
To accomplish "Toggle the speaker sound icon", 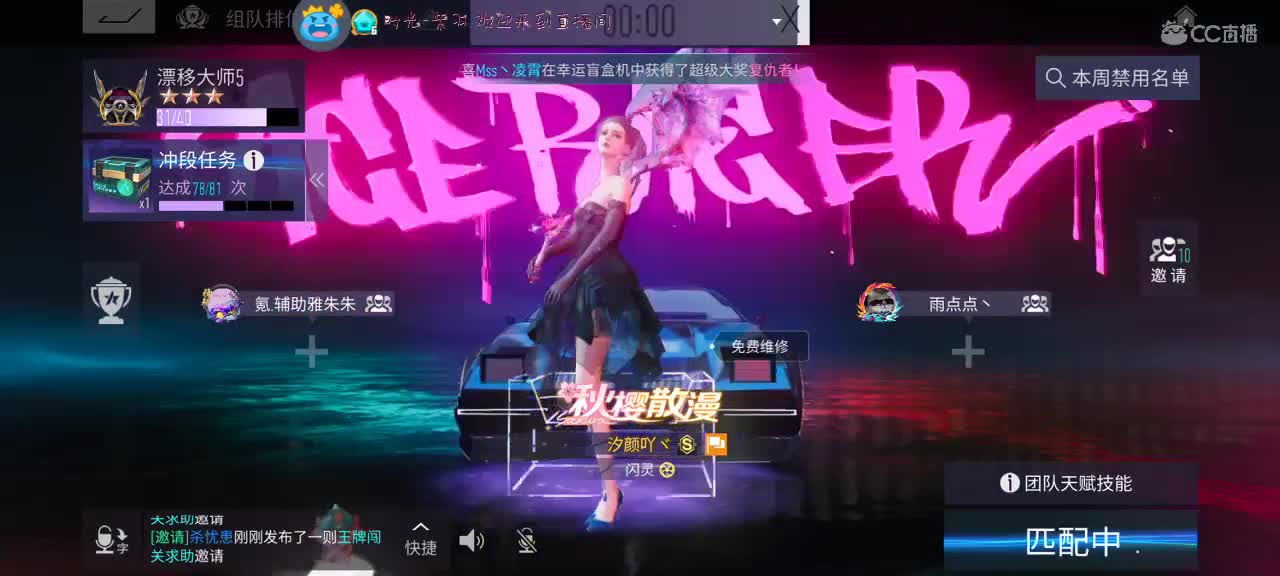I will pos(472,541).
